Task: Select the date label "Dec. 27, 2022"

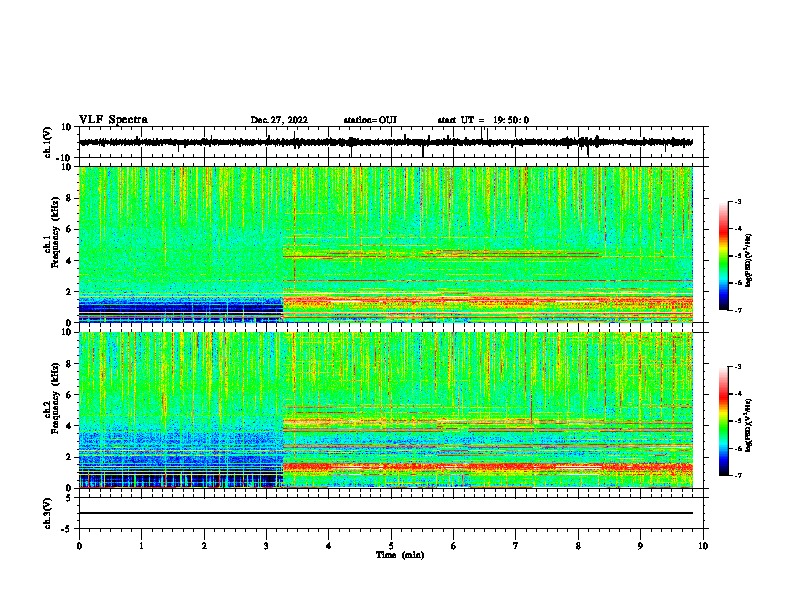Action: (x=279, y=120)
